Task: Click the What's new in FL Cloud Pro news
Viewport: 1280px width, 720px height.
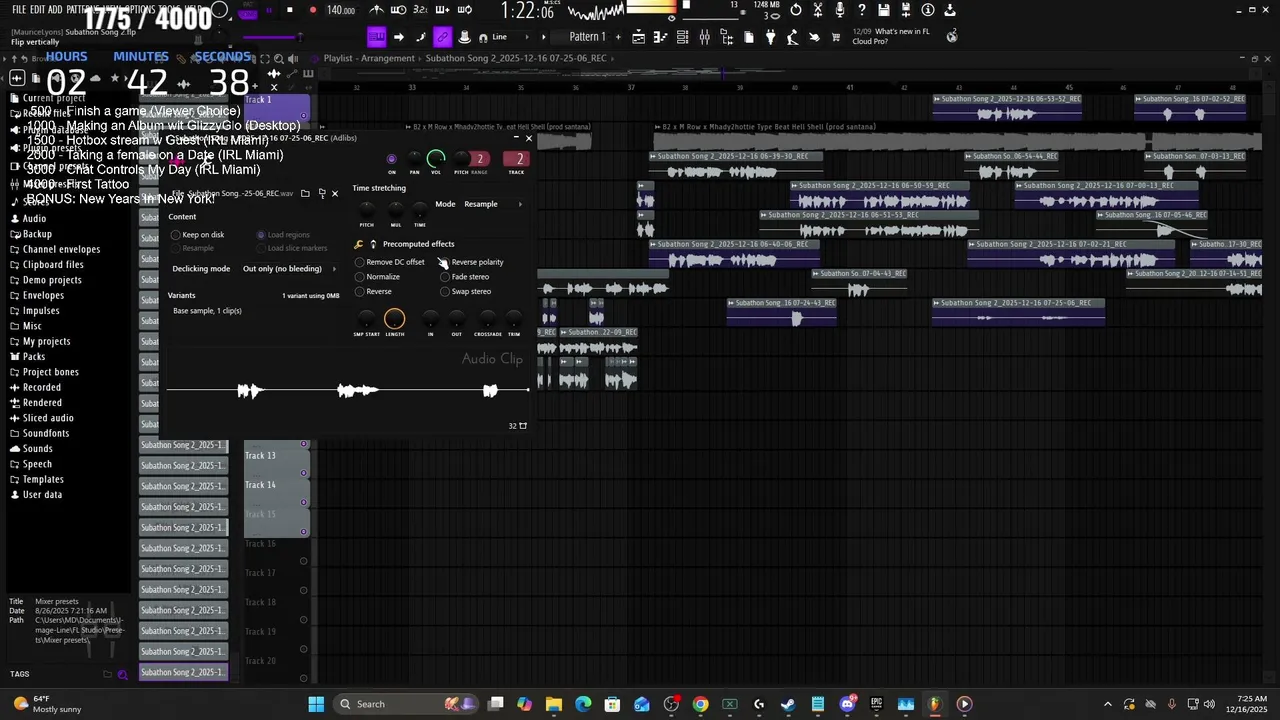Action: (890, 36)
